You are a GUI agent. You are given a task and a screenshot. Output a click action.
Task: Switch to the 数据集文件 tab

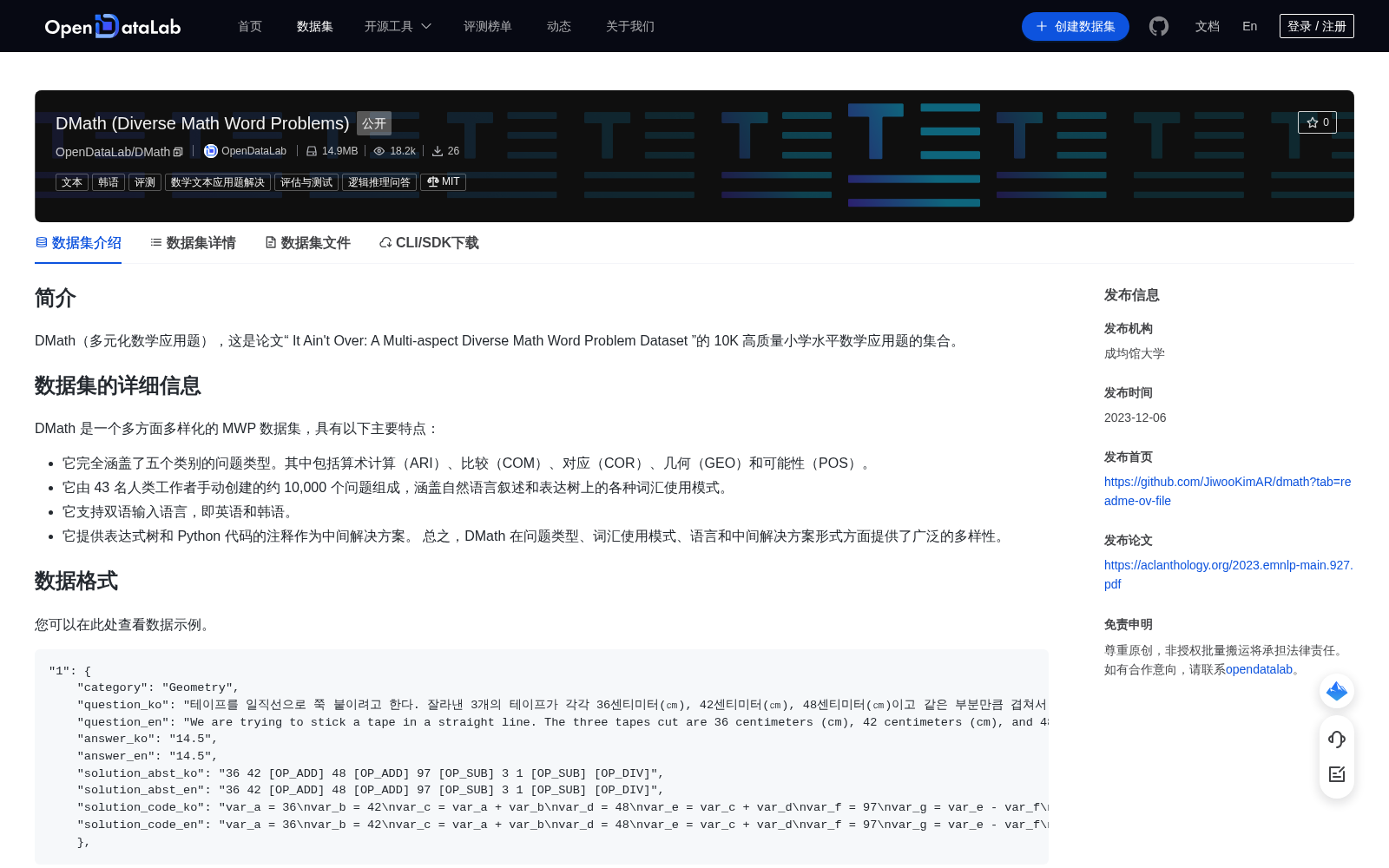point(307,243)
